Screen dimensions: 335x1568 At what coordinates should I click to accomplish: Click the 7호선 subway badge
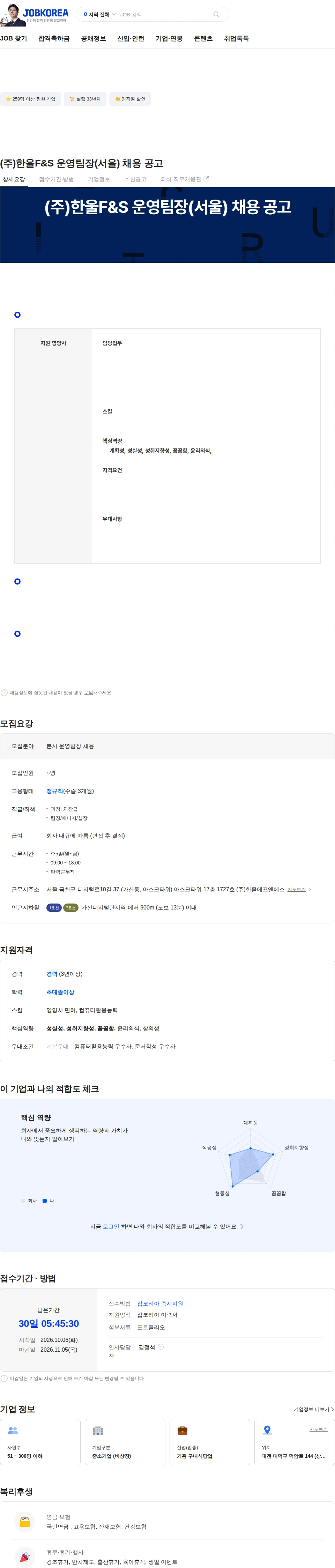click(70, 908)
